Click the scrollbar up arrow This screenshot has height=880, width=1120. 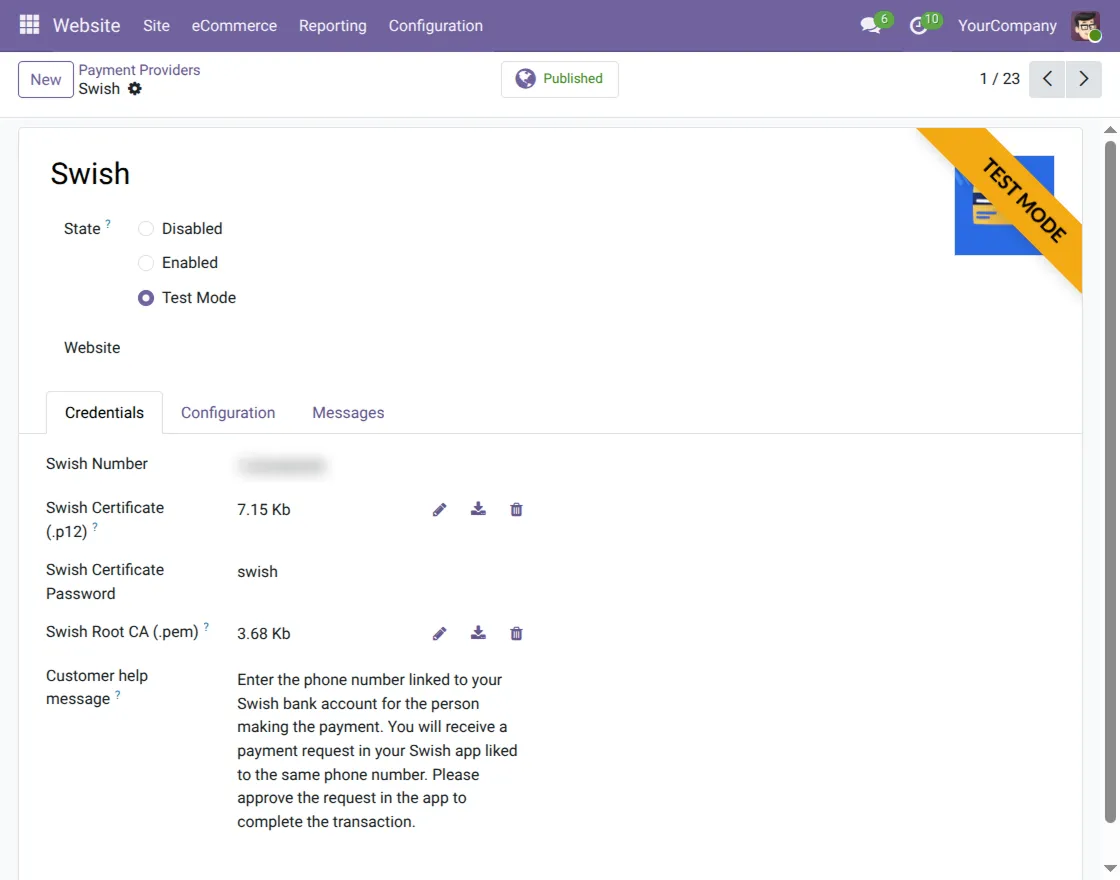[1110, 130]
